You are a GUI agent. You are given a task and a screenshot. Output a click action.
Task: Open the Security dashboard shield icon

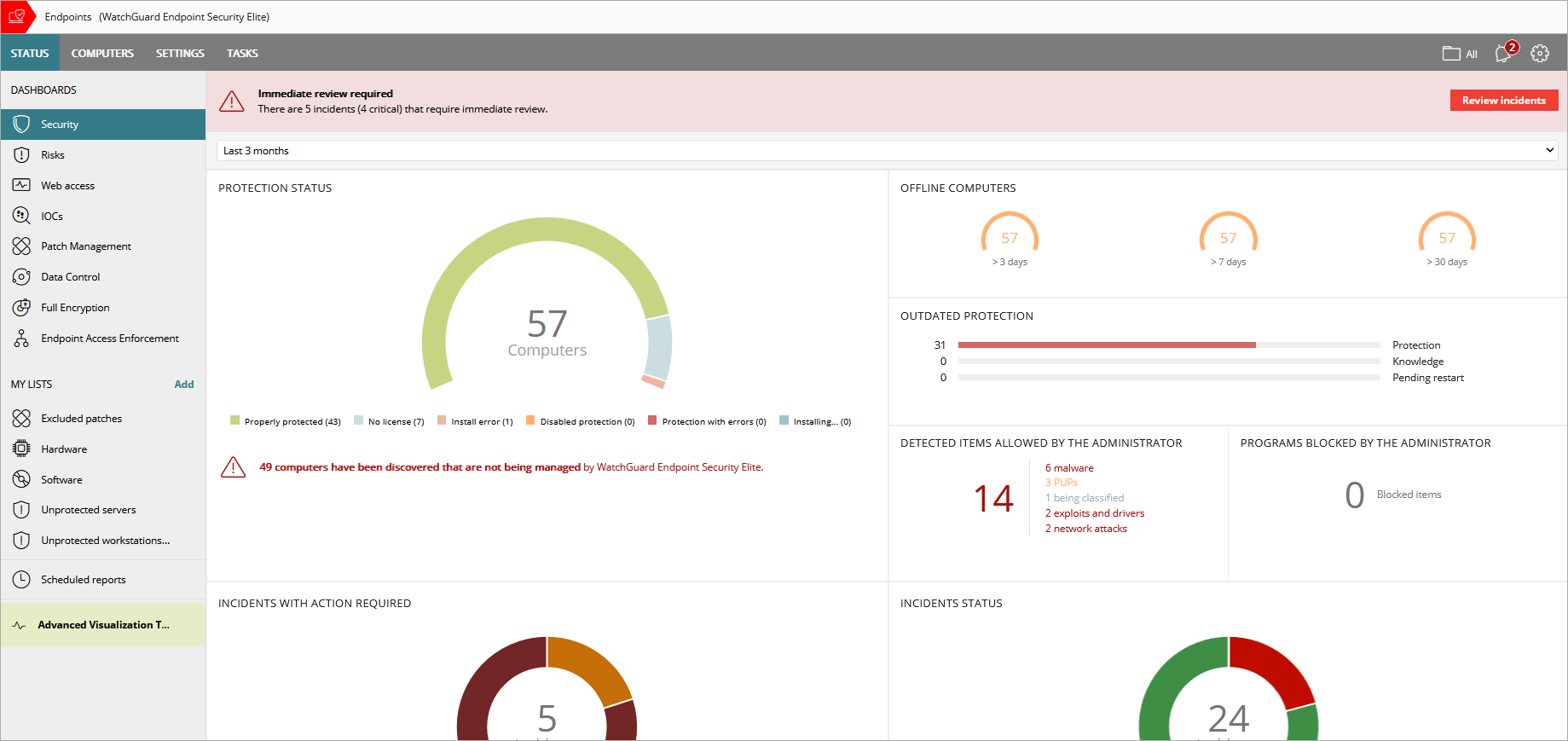pos(22,124)
